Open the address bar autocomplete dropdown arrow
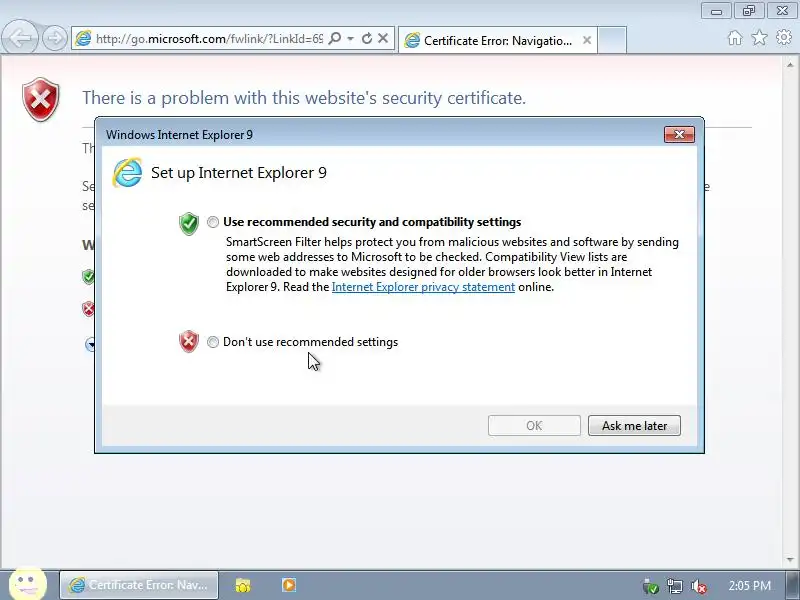 (351, 38)
